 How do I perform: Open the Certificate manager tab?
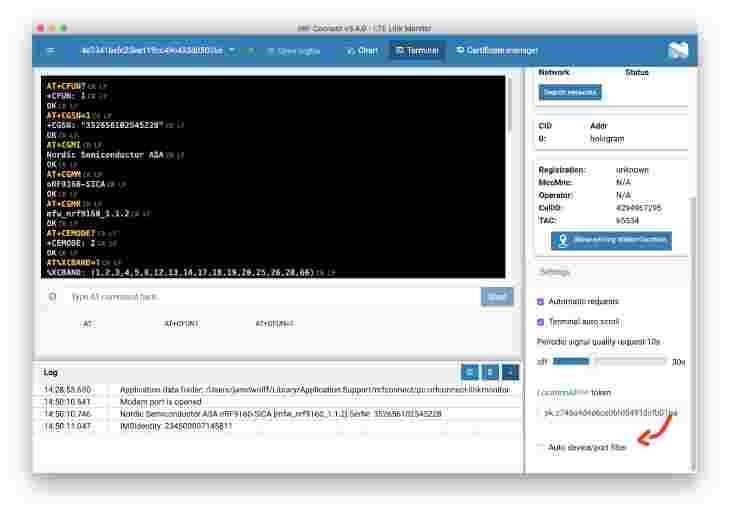click(497, 51)
